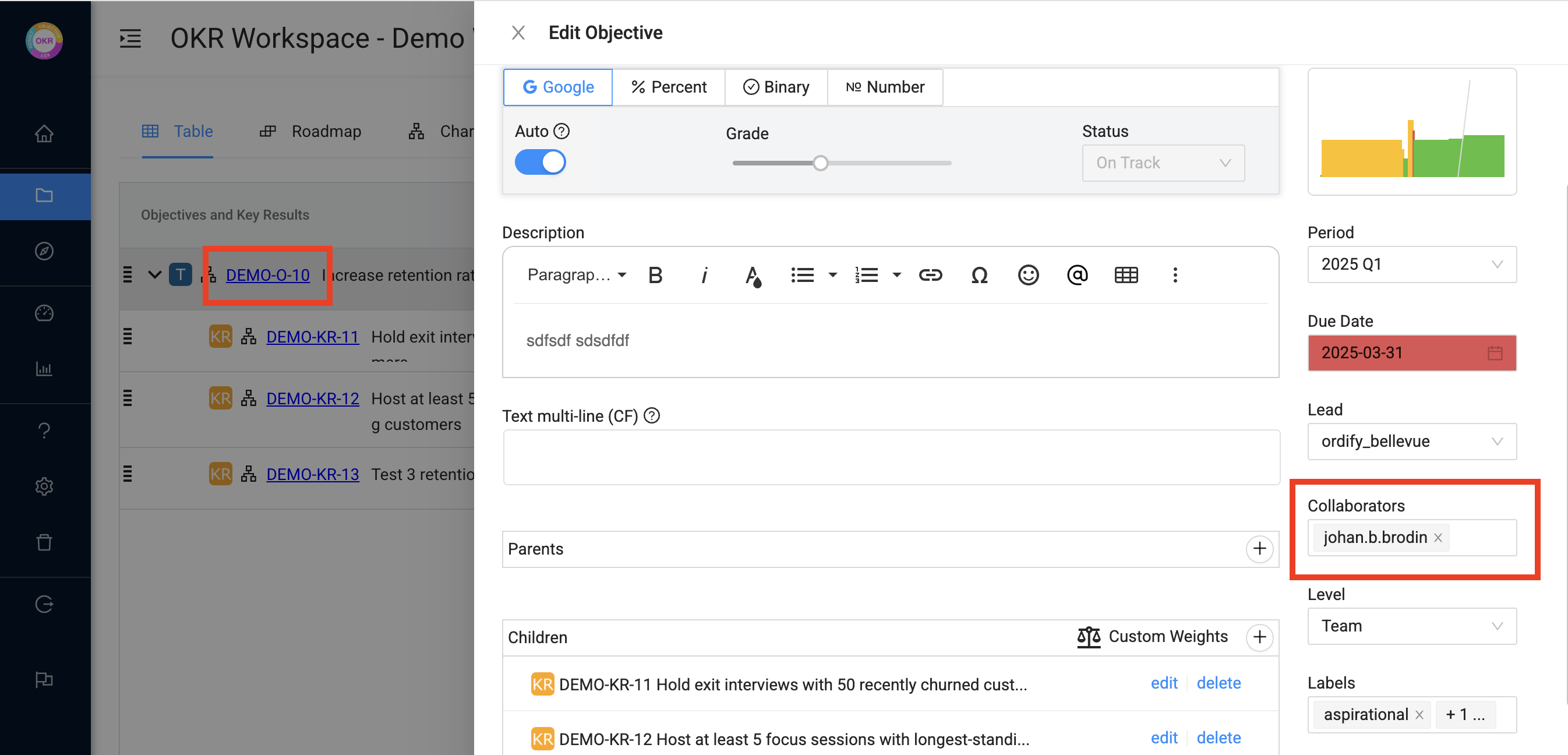Image resolution: width=1568 pixels, height=755 pixels.
Task: Select the Binary grading type
Action: coord(776,87)
